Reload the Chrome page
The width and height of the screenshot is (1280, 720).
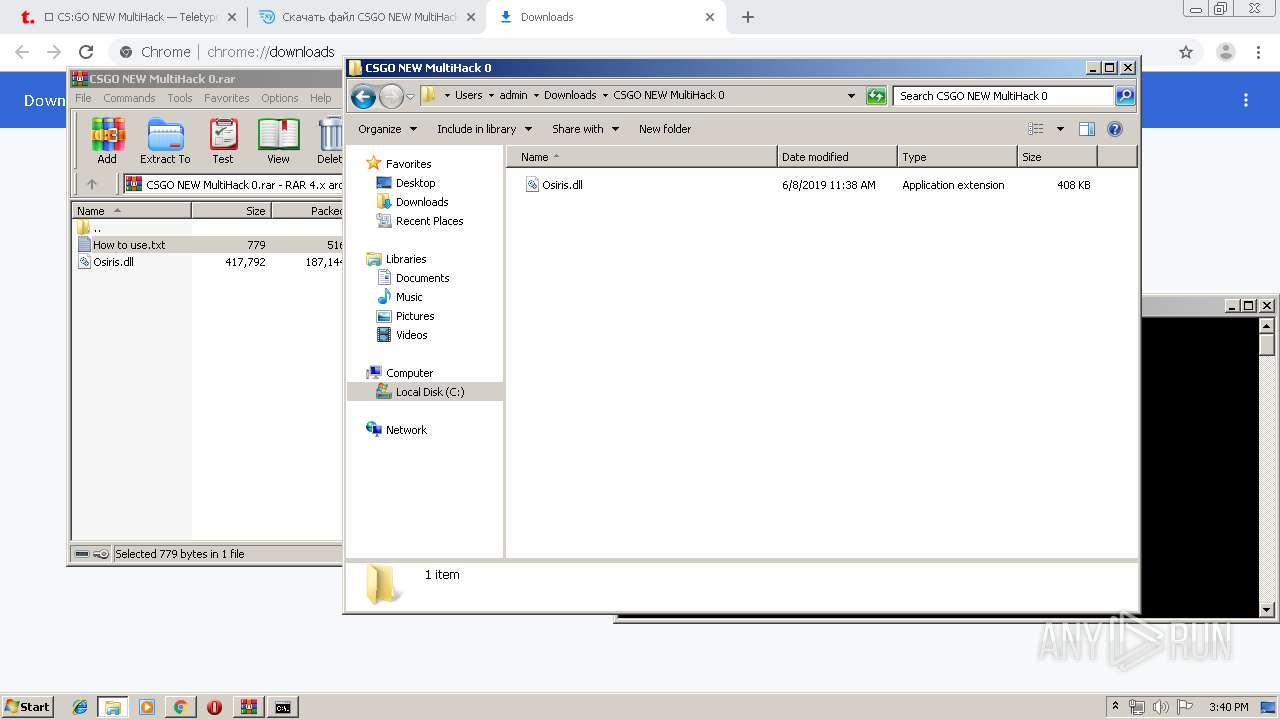coord(86,52)
